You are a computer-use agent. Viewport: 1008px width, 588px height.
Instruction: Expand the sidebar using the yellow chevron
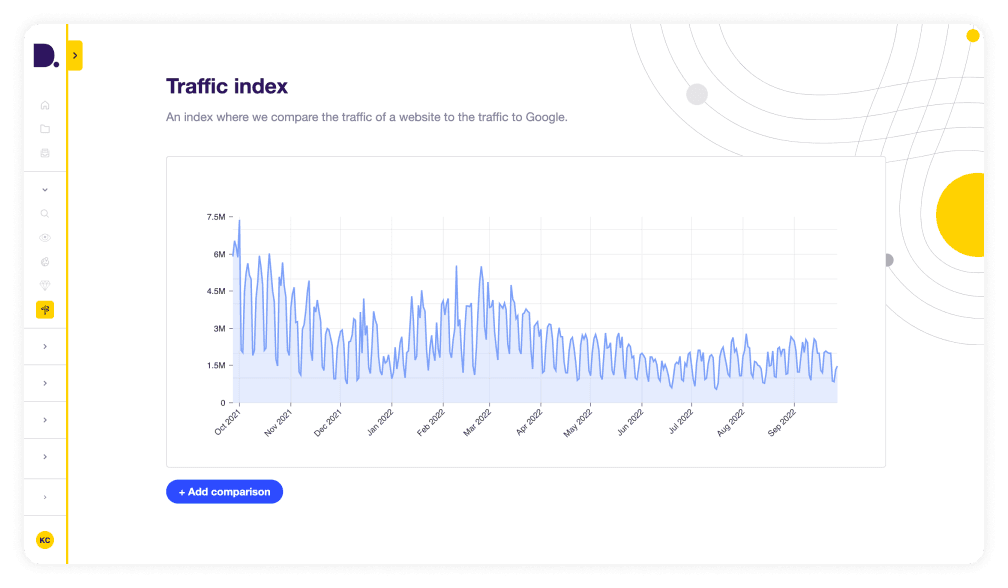click(73, 56)
